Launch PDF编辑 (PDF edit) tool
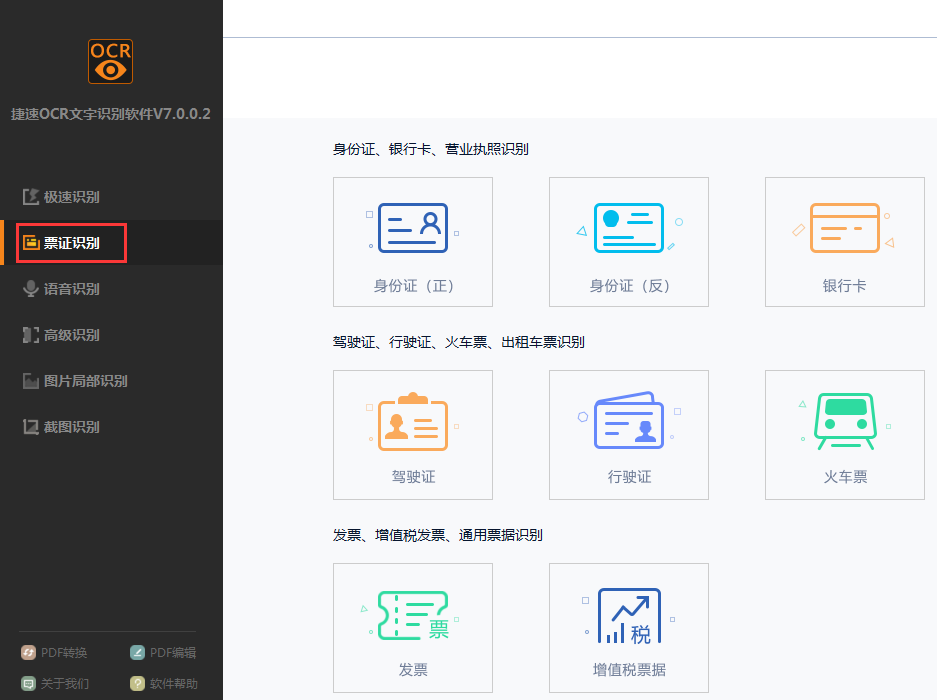 pos(162,652)
